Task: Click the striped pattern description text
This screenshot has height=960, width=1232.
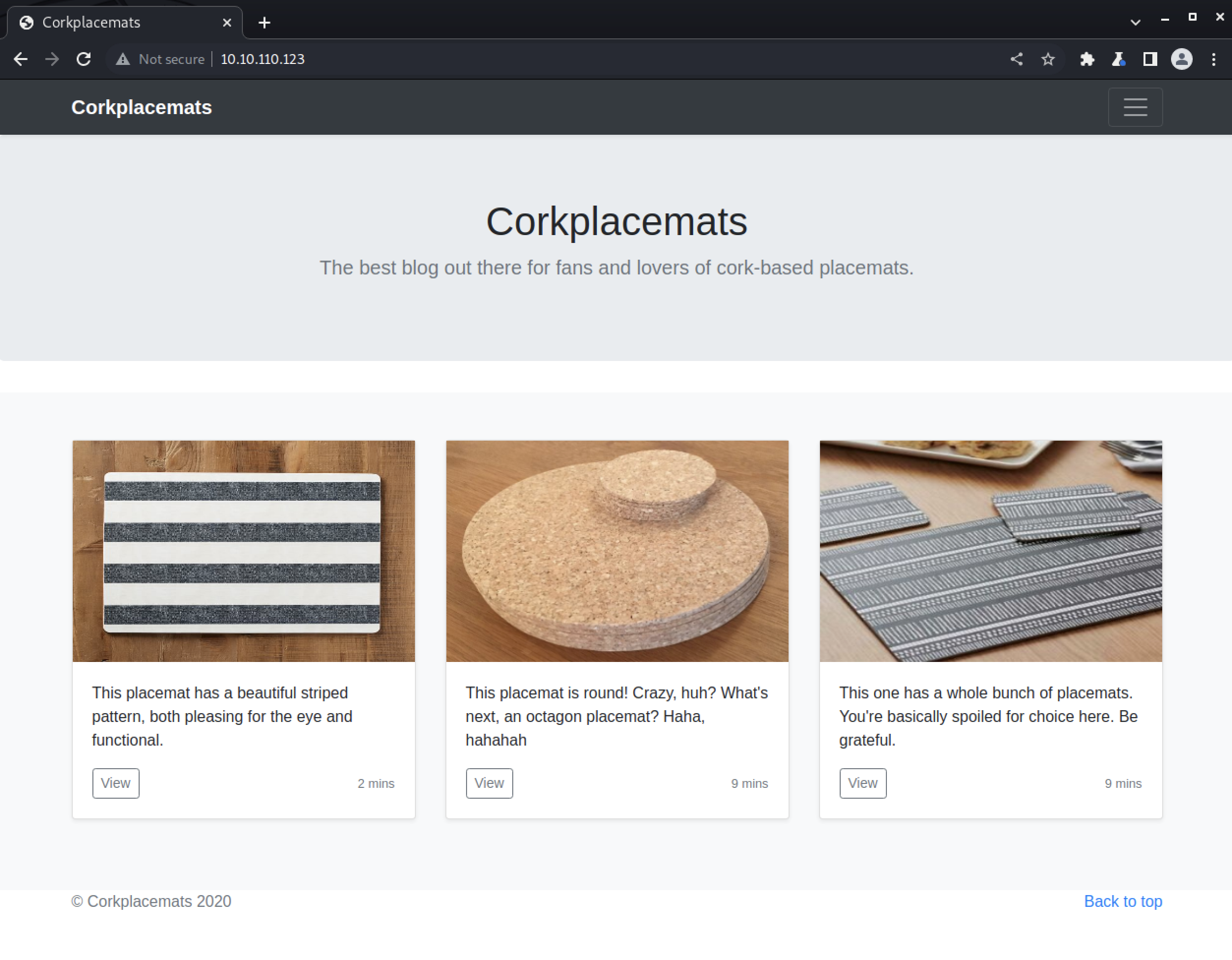Action: [x=222, y=716]
